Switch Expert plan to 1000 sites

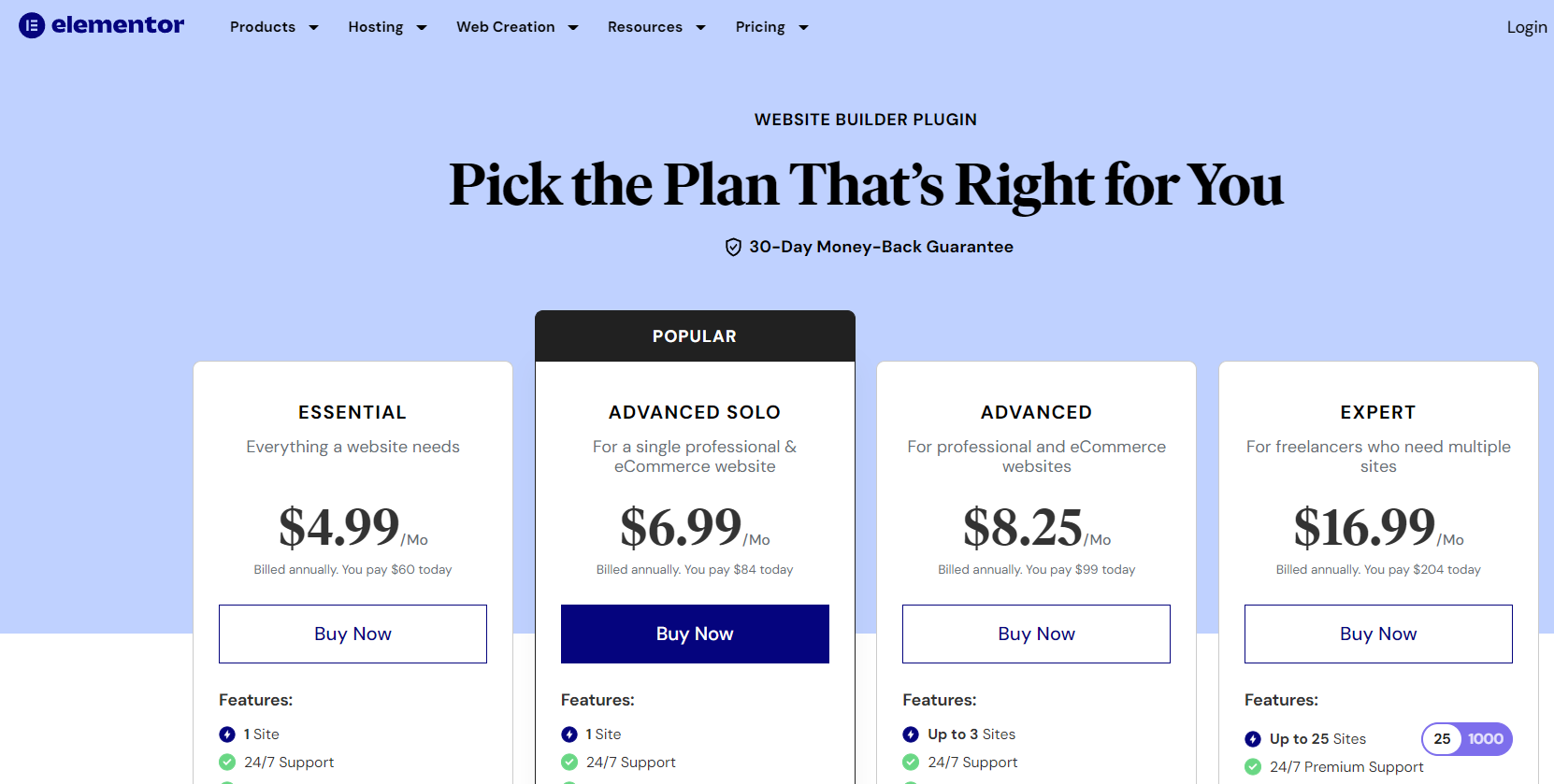coord(1486,739)
